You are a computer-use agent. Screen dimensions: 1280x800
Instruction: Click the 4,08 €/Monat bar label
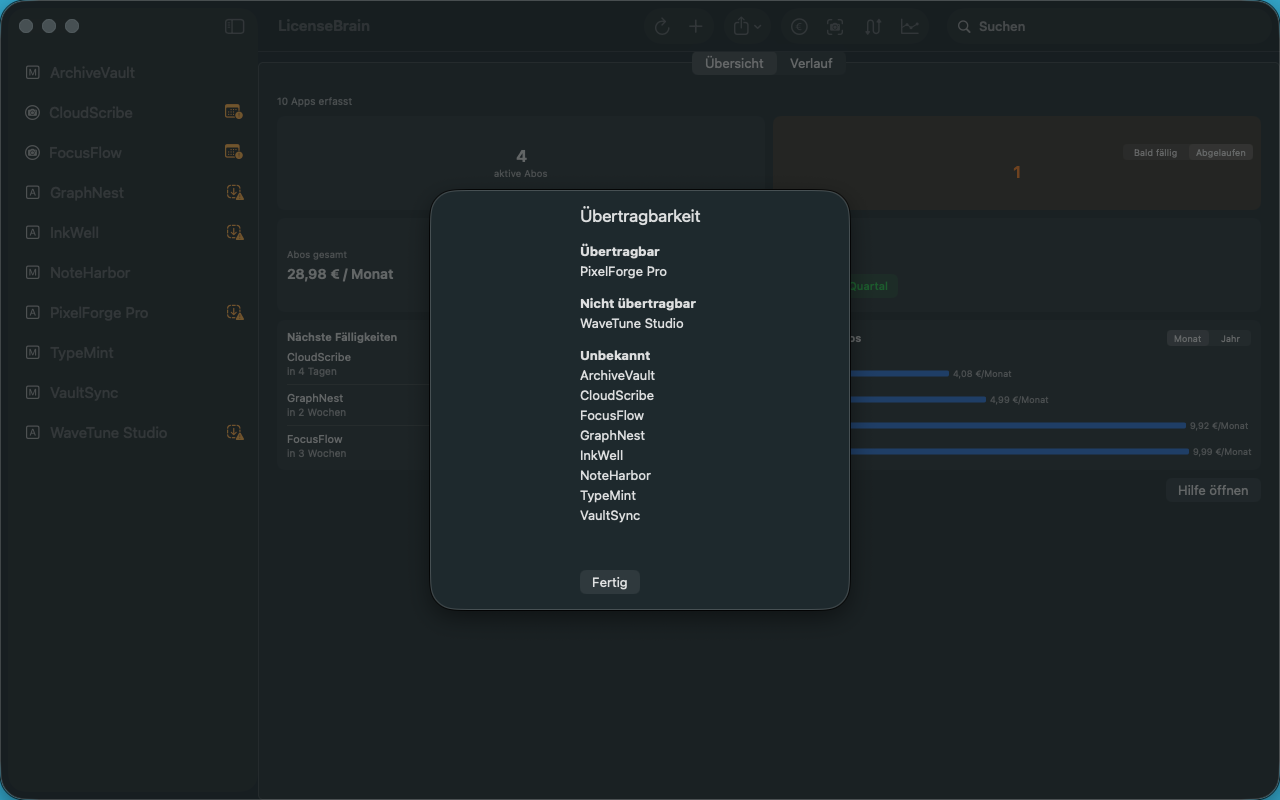[x=982, y=374]
